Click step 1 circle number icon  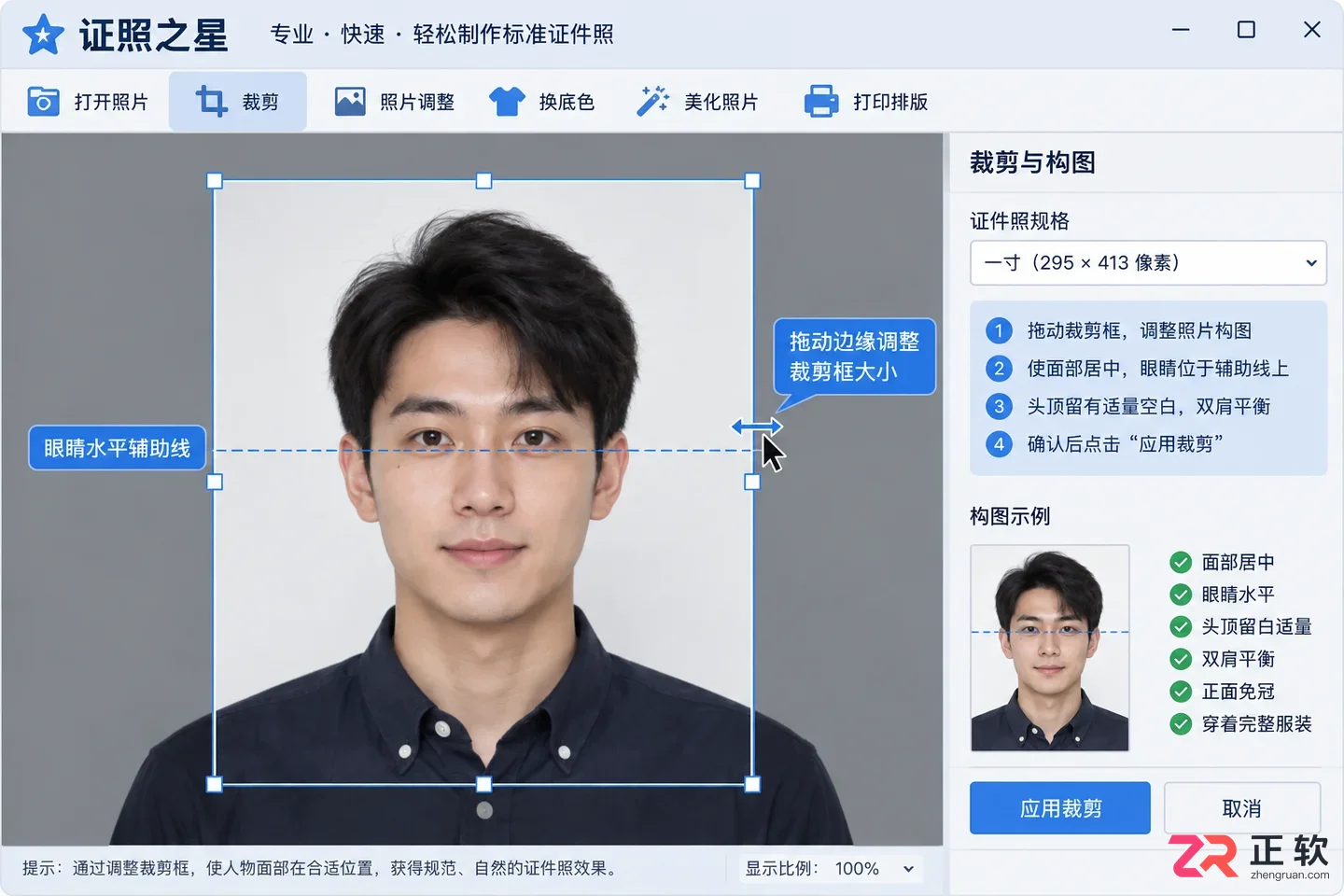[999, 330]
